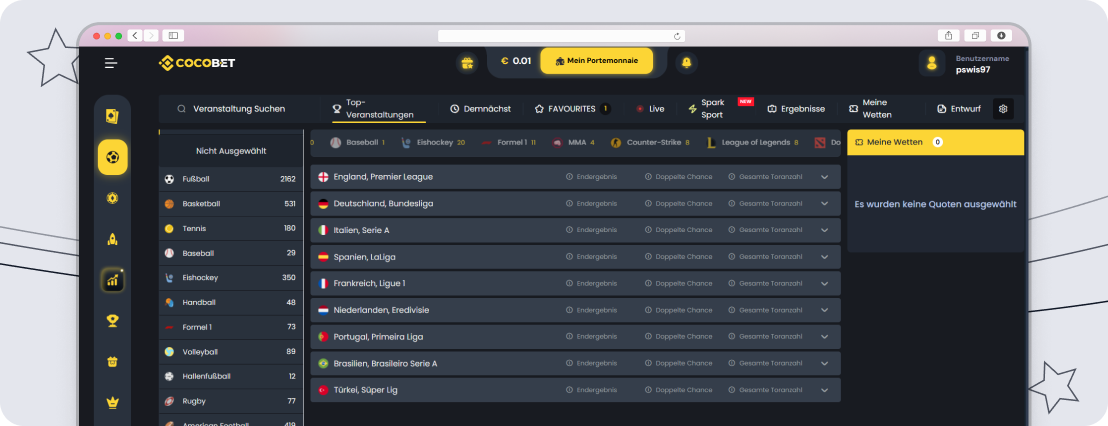This screenshot has height=426, width=1108.
Task: Expand Portugal, Primeira Liga row chevron
Action: click(824, 337)
